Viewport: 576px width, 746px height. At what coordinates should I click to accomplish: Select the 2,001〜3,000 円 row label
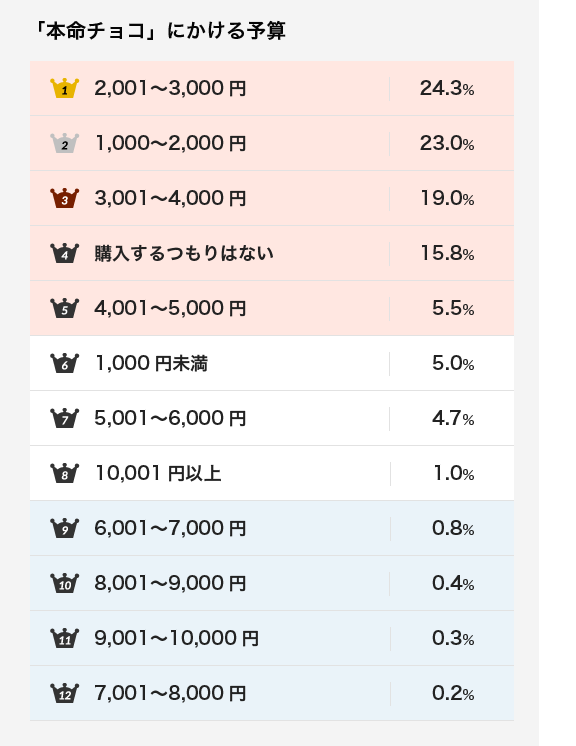(x=170, y=88)
